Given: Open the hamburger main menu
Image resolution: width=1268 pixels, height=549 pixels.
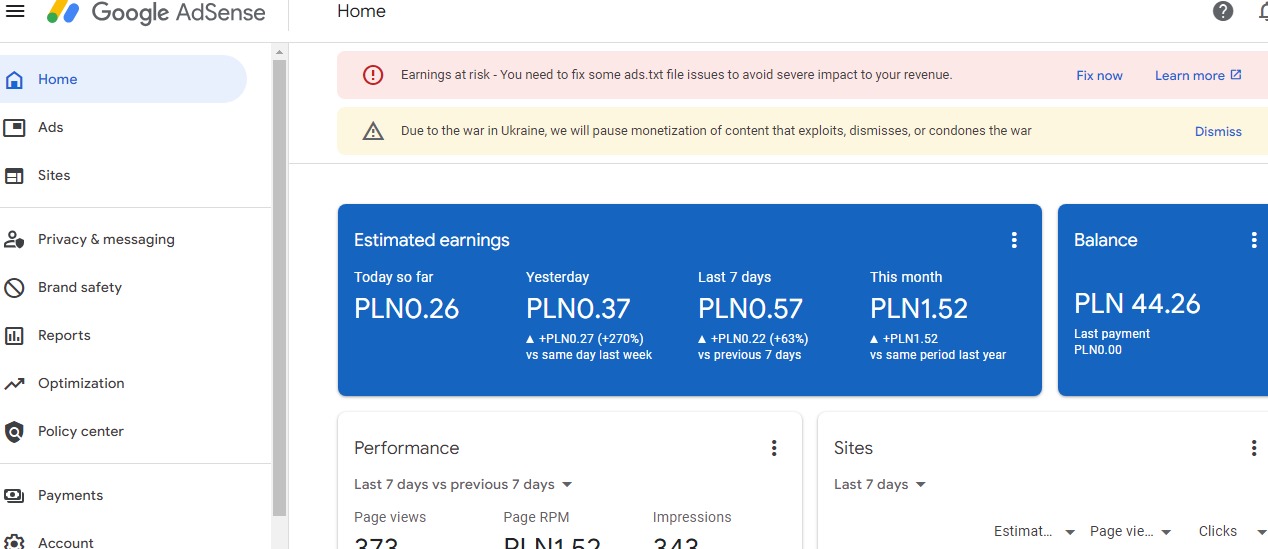Looking at the screenshot, I should pyautogui.click(x=15, y=11).
